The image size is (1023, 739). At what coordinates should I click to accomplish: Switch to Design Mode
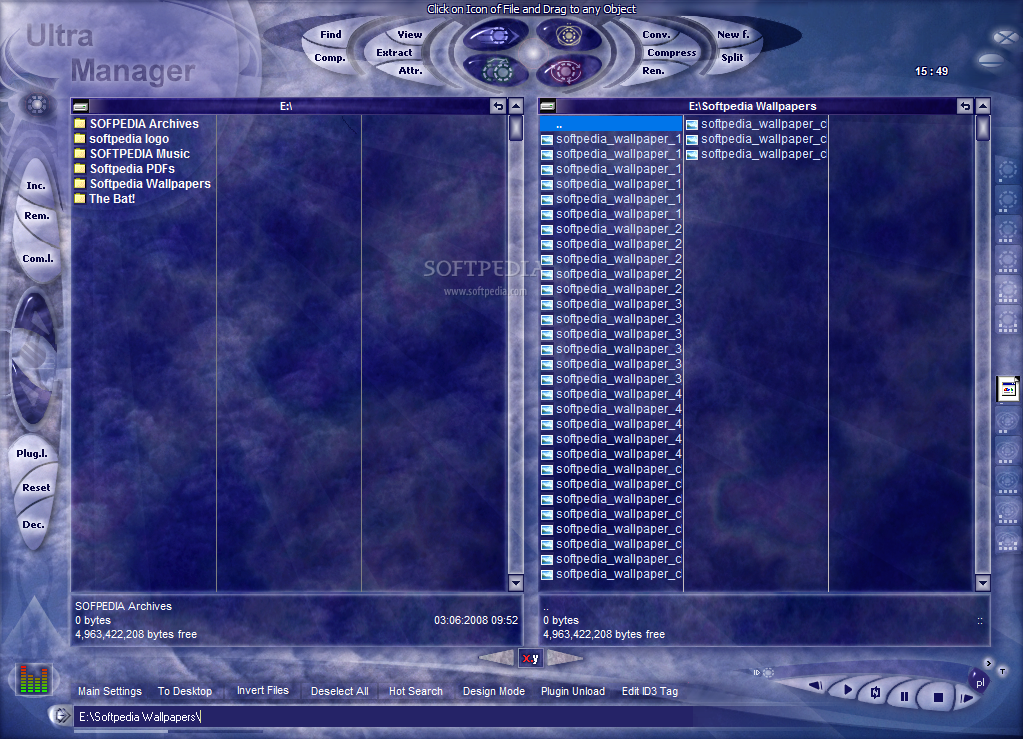point(493,691)
